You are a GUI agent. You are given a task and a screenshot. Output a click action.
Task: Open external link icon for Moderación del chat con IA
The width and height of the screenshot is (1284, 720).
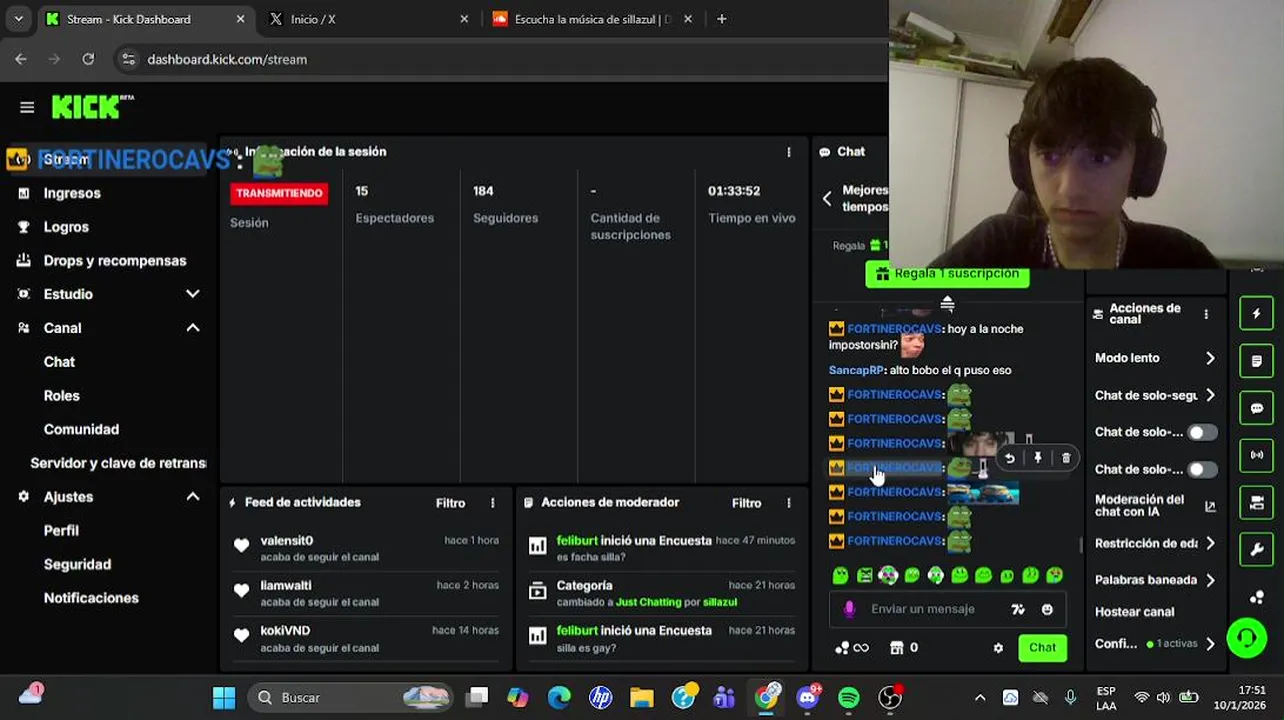click(x=1210, y=506)
